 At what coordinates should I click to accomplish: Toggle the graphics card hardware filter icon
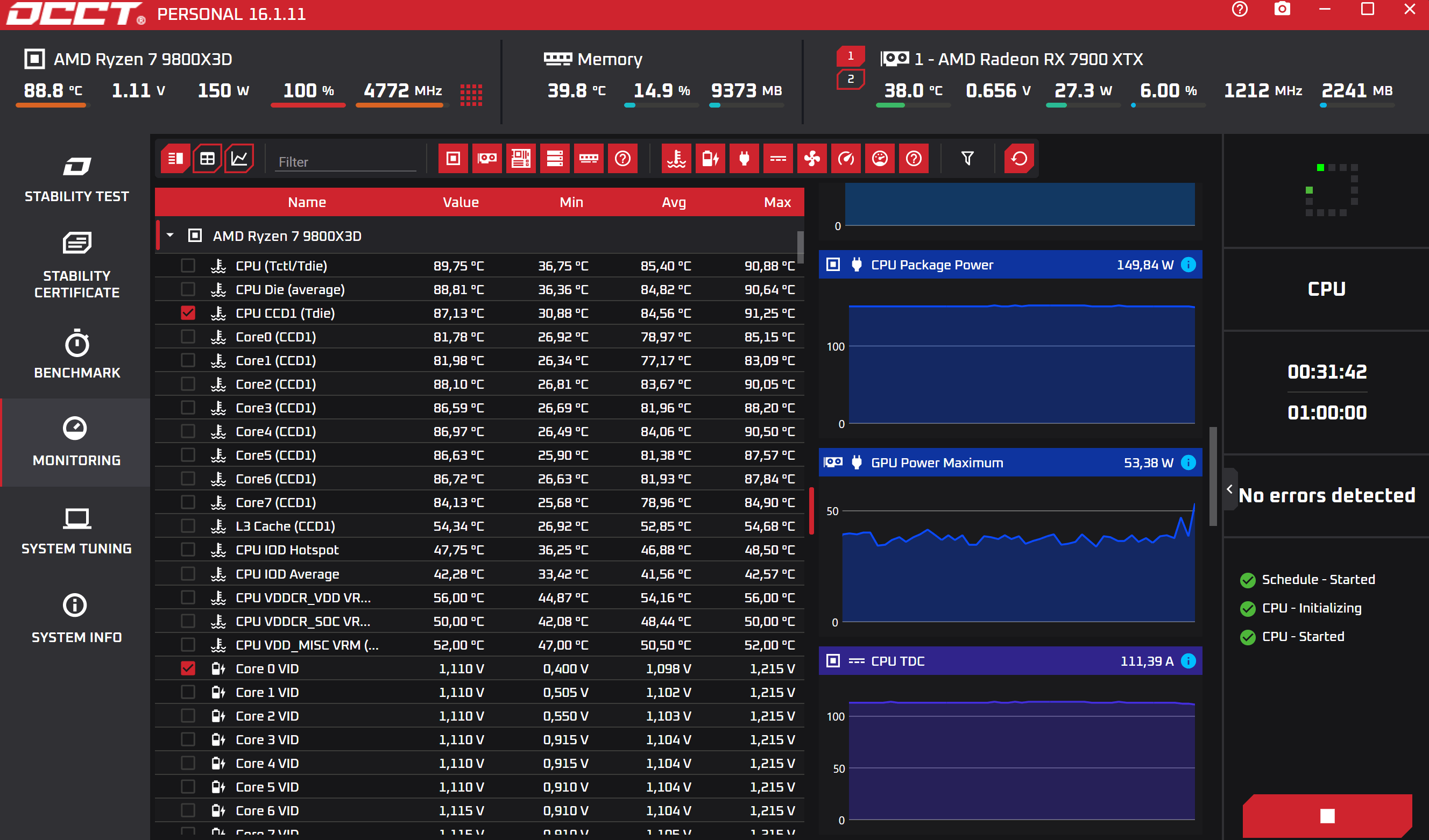tap(487, 159)
